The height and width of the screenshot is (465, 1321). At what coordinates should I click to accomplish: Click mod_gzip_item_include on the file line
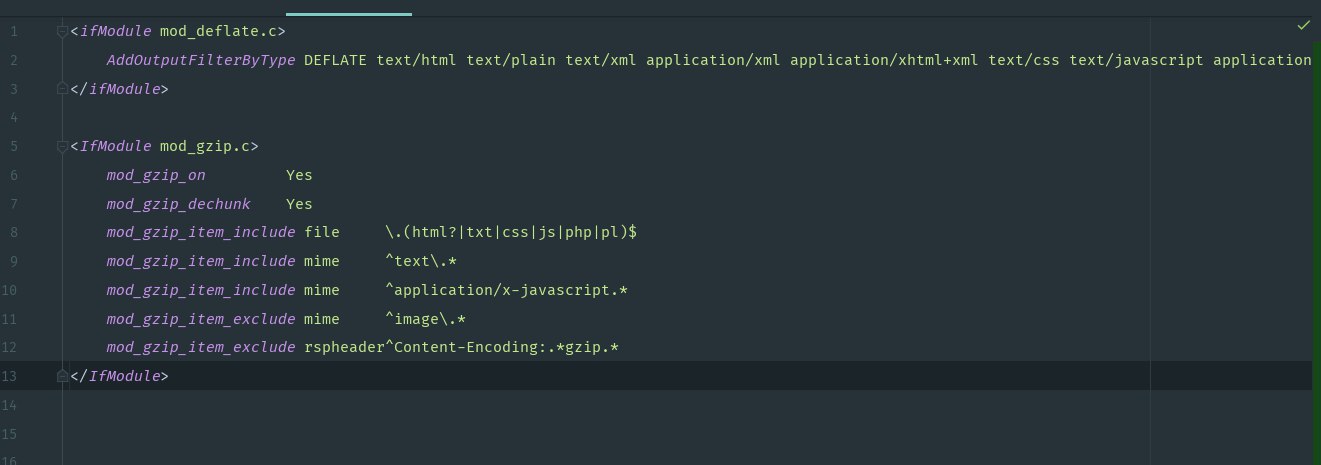click(x=200, y=232)
